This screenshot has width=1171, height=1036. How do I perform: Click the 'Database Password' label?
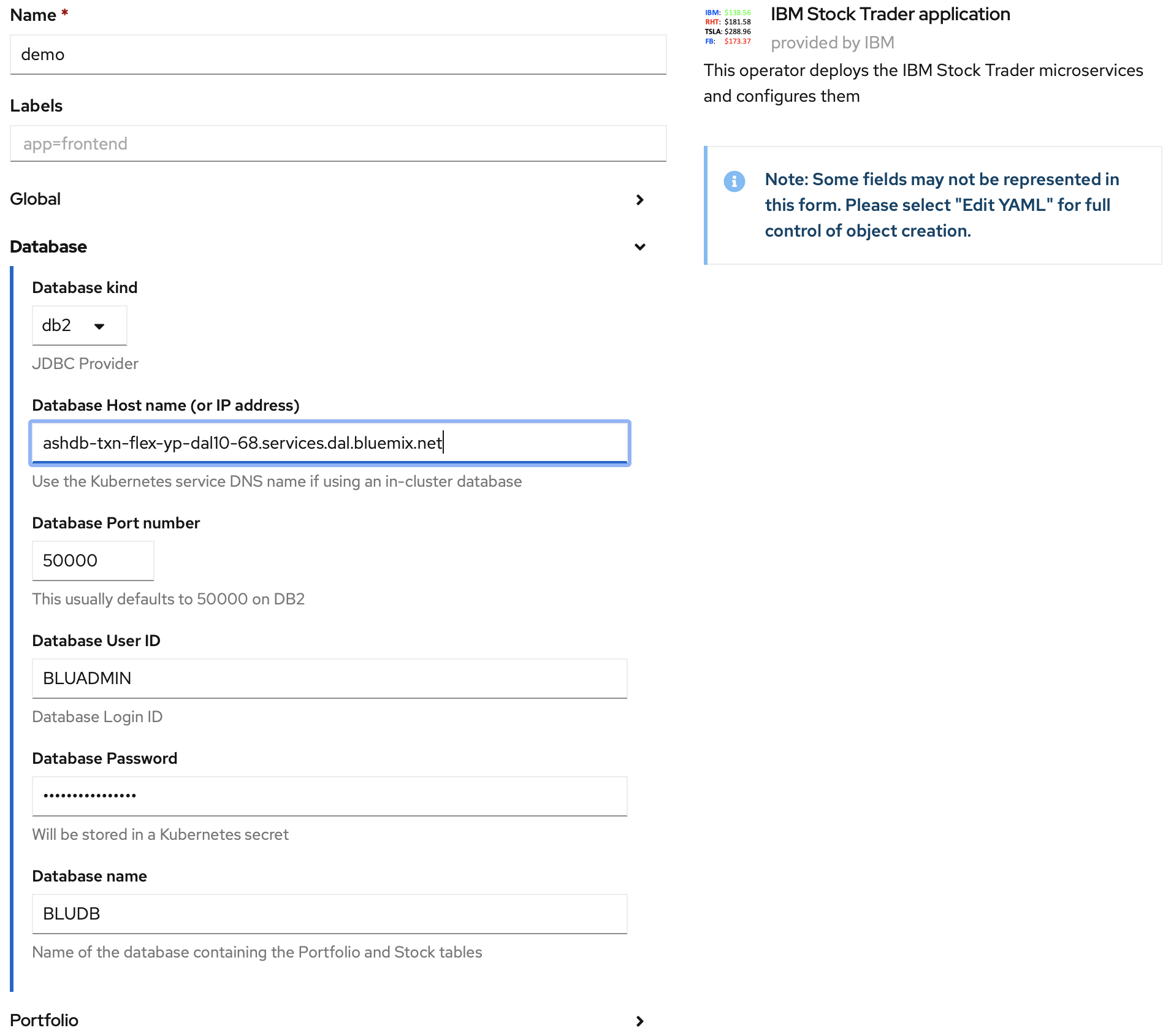pyautogui.click(x=105, y=758)
